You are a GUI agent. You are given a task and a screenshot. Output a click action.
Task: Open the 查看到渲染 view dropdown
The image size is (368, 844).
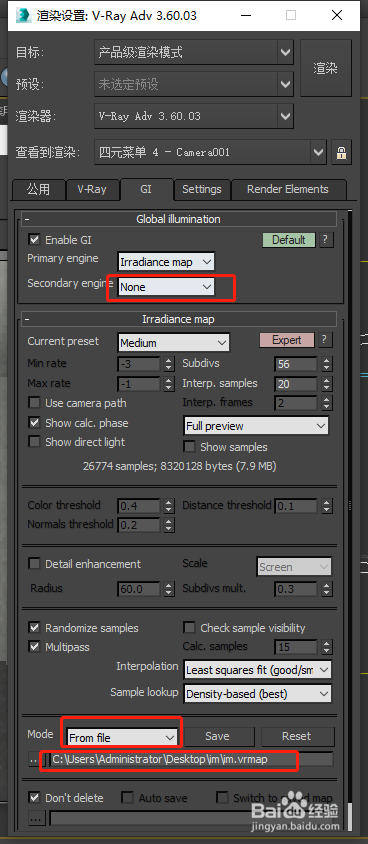(210, 152)
